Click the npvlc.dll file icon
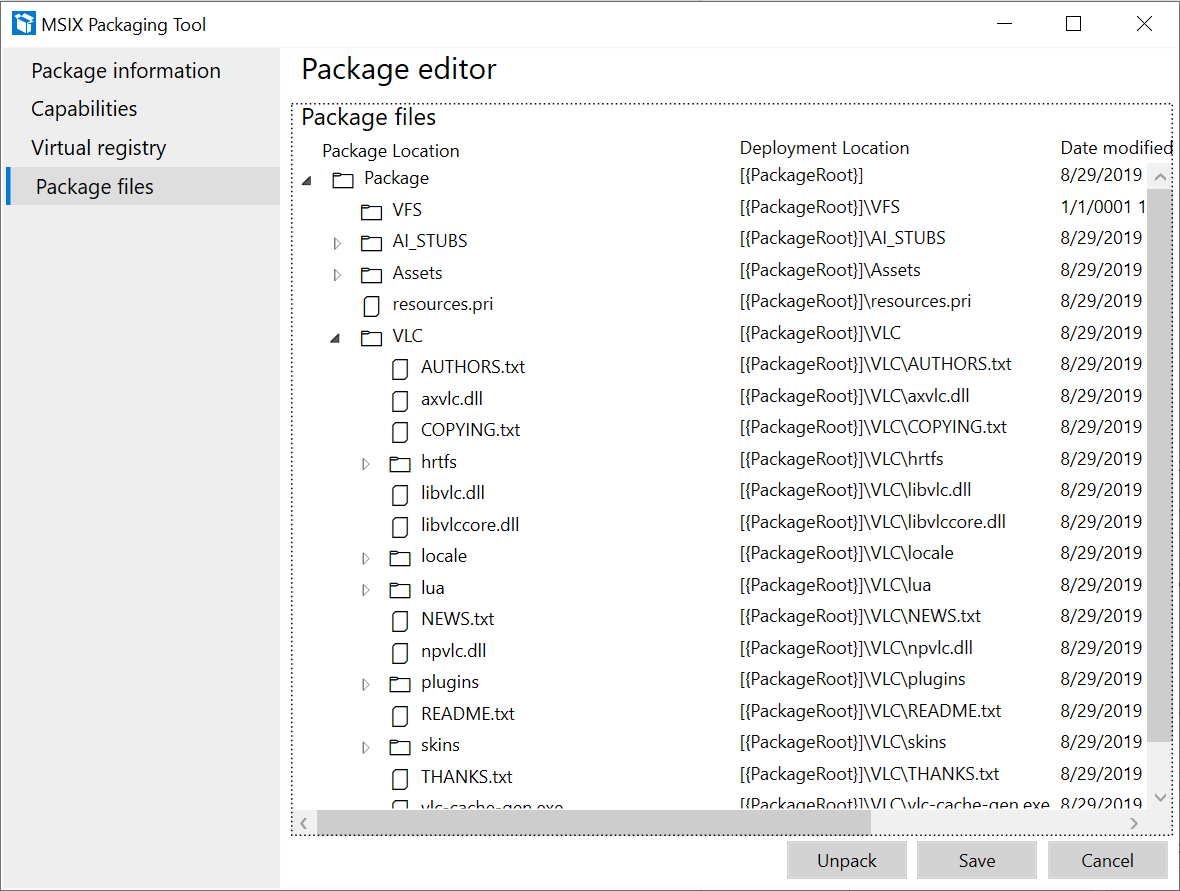 400,652
